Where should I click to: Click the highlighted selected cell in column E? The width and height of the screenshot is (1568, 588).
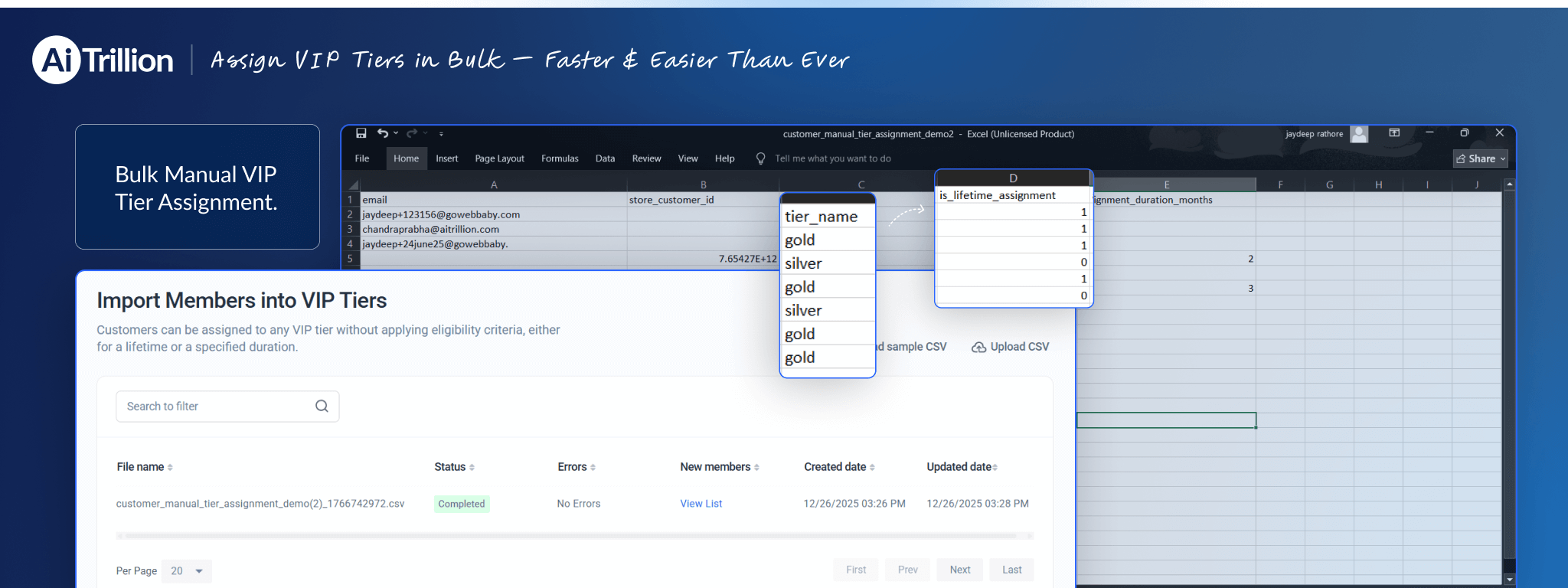pyautogui.click(x=1166, y=420)
